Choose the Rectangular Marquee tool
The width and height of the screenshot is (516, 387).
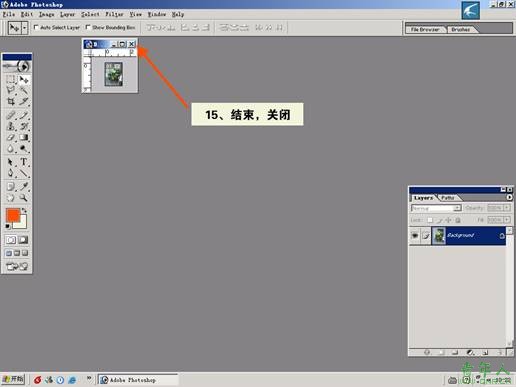[11, 79]
